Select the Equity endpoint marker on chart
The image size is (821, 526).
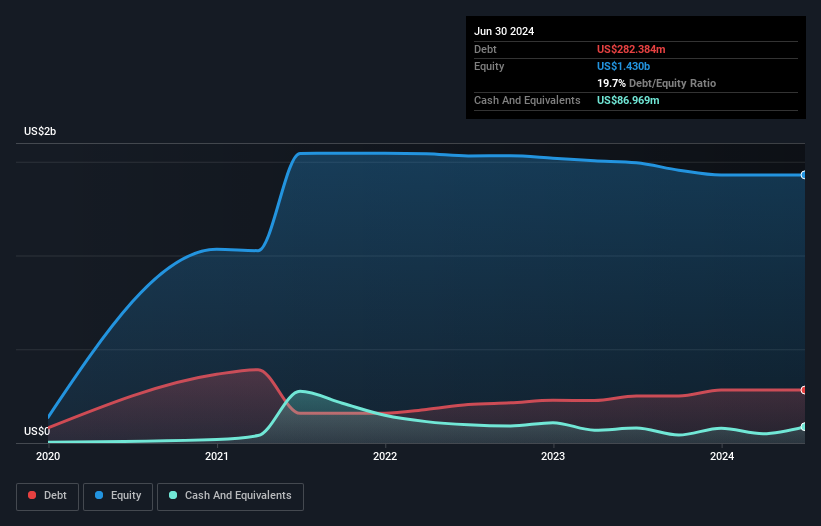pyautogui.click(x=804, y=175)
